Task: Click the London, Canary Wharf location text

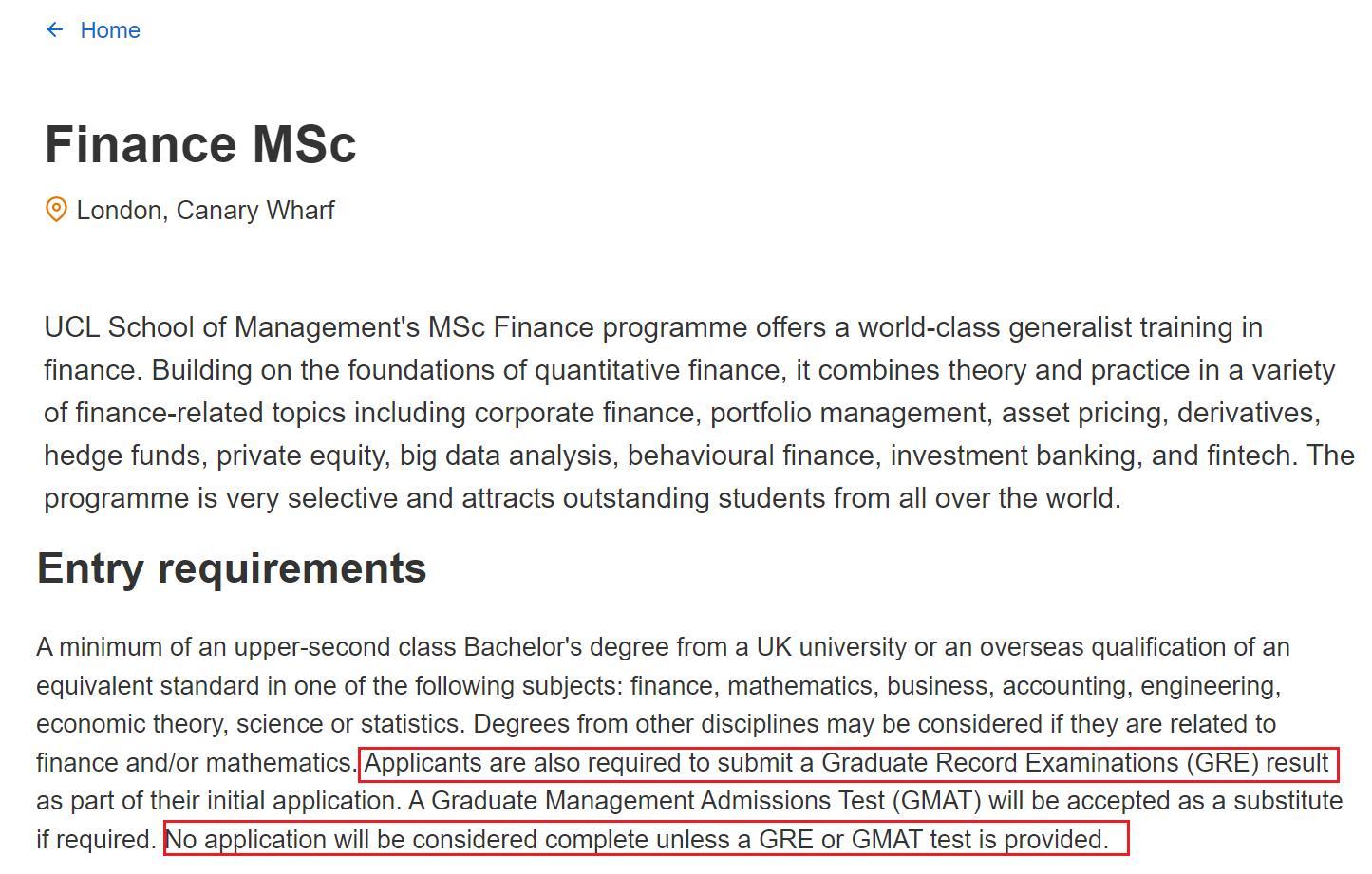Action: 205,211
